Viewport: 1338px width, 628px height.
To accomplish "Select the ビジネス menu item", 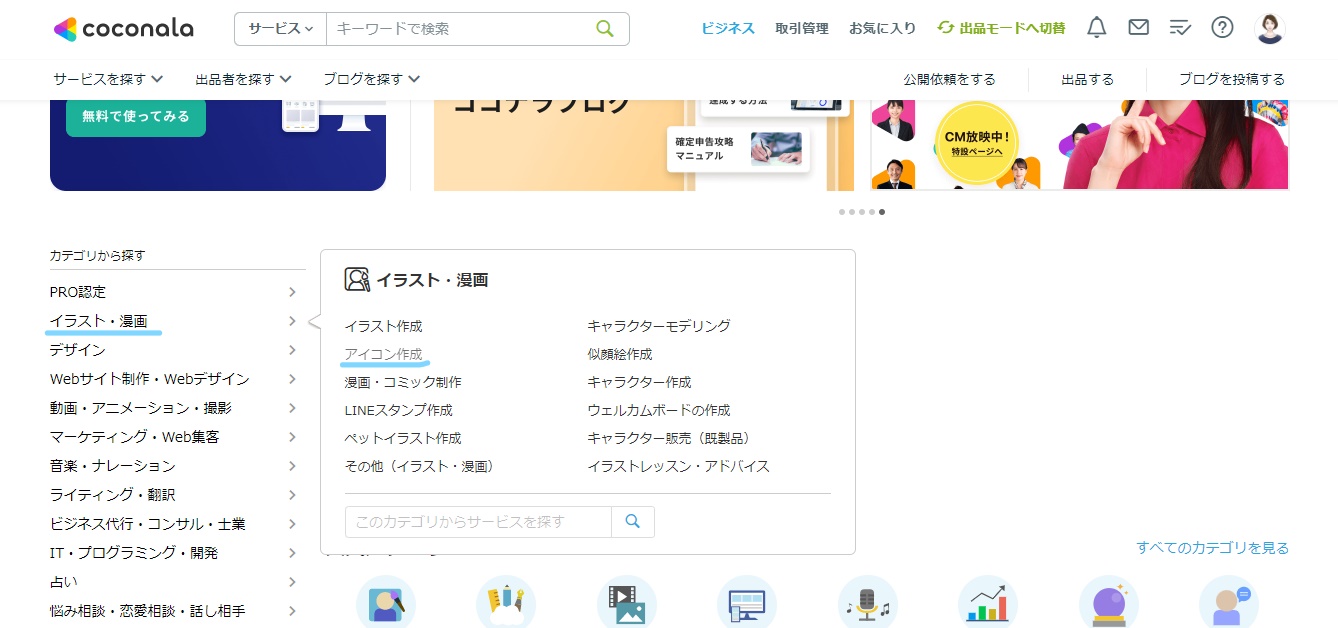I will click(727, 28).
